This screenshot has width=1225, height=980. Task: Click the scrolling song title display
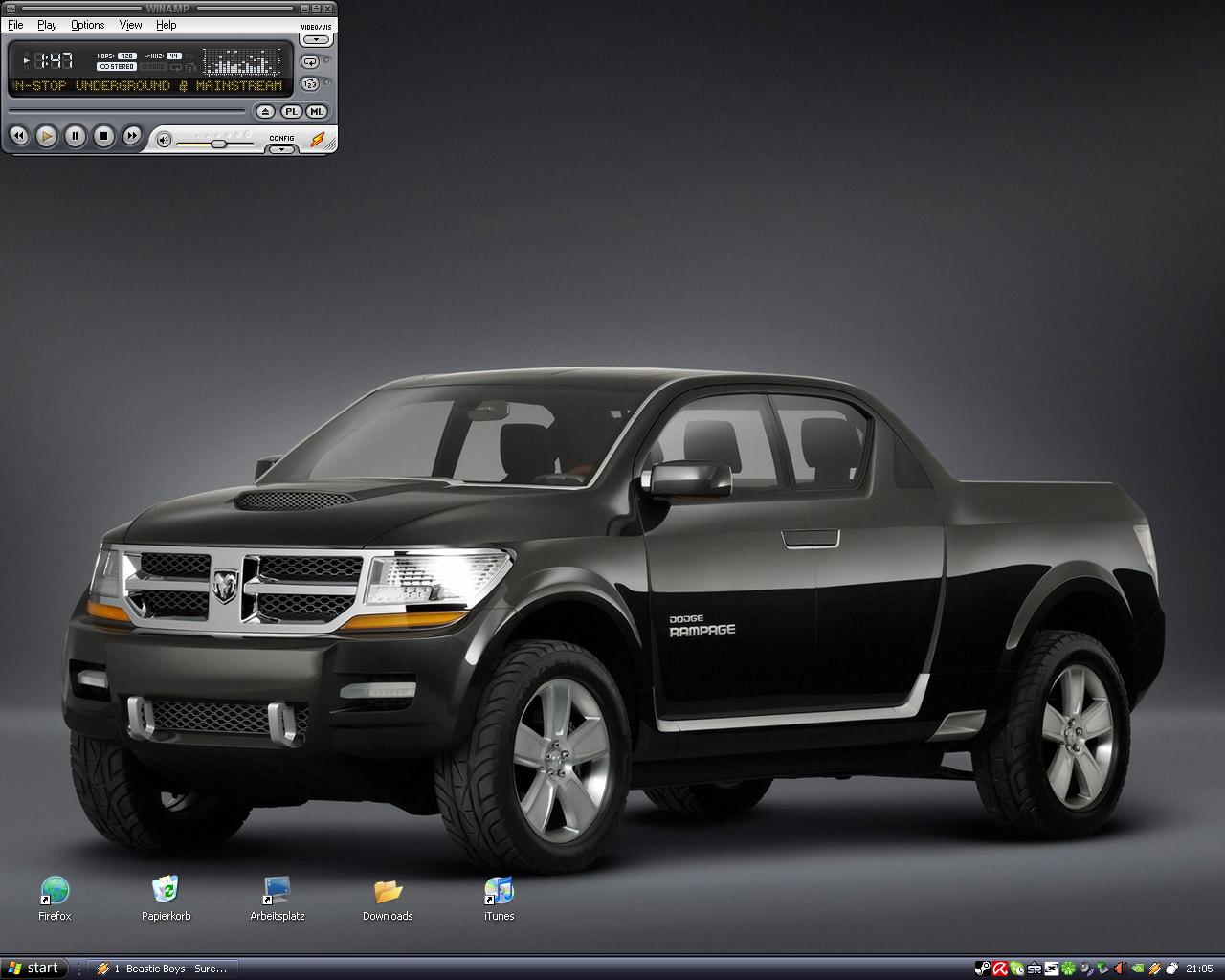point(148,86)
